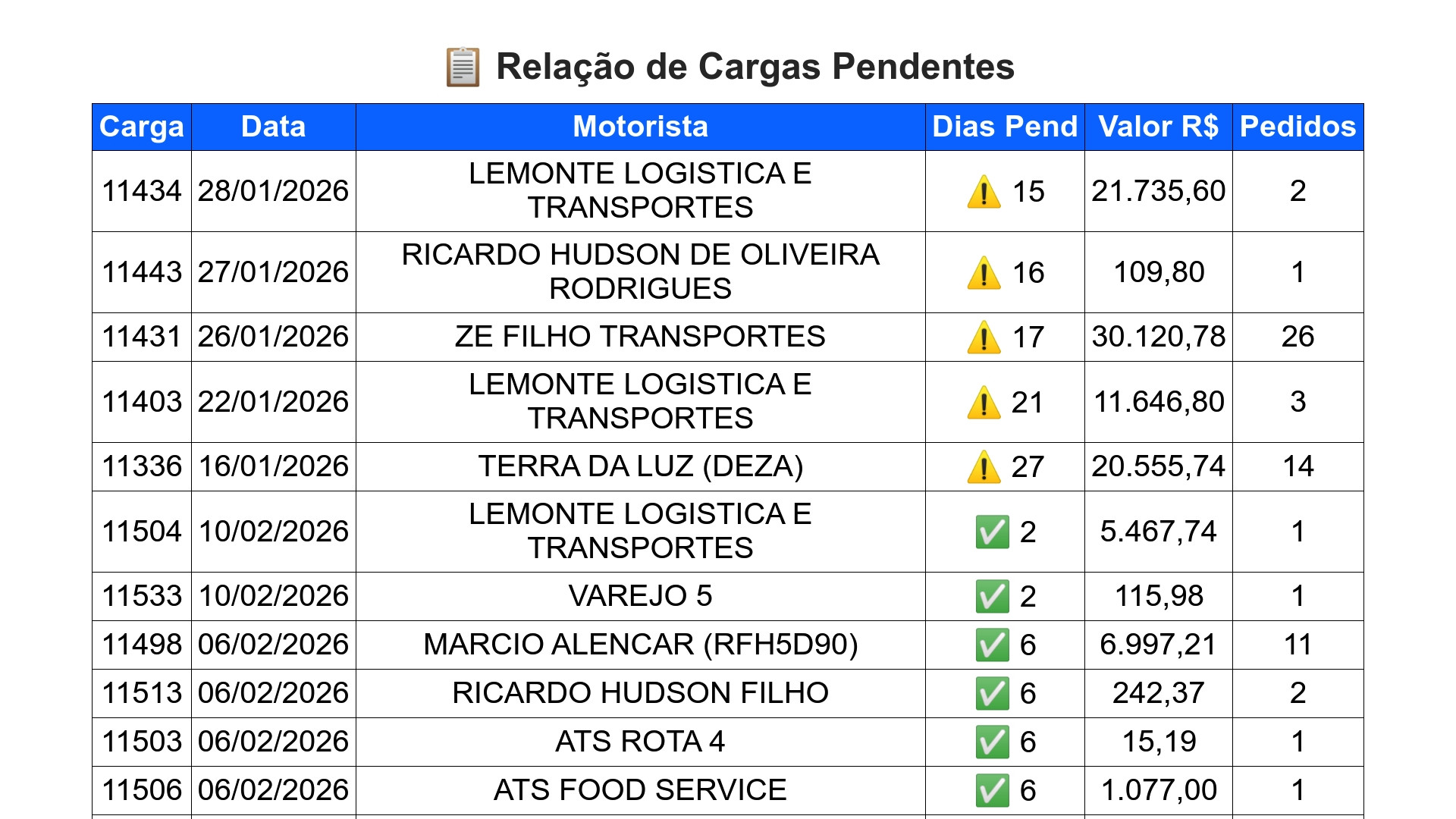
Task: Click green check for ATS FOOD SERVICE
Action: pos(992,790)
